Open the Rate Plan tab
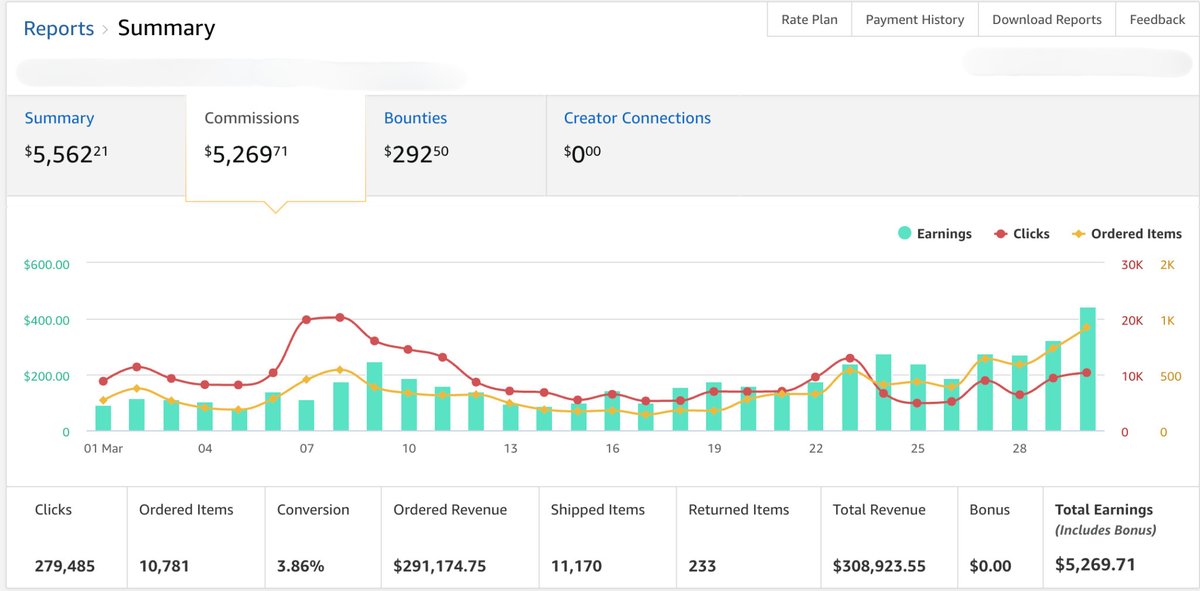Viewport: 1200px width, 591px height. 809,20
